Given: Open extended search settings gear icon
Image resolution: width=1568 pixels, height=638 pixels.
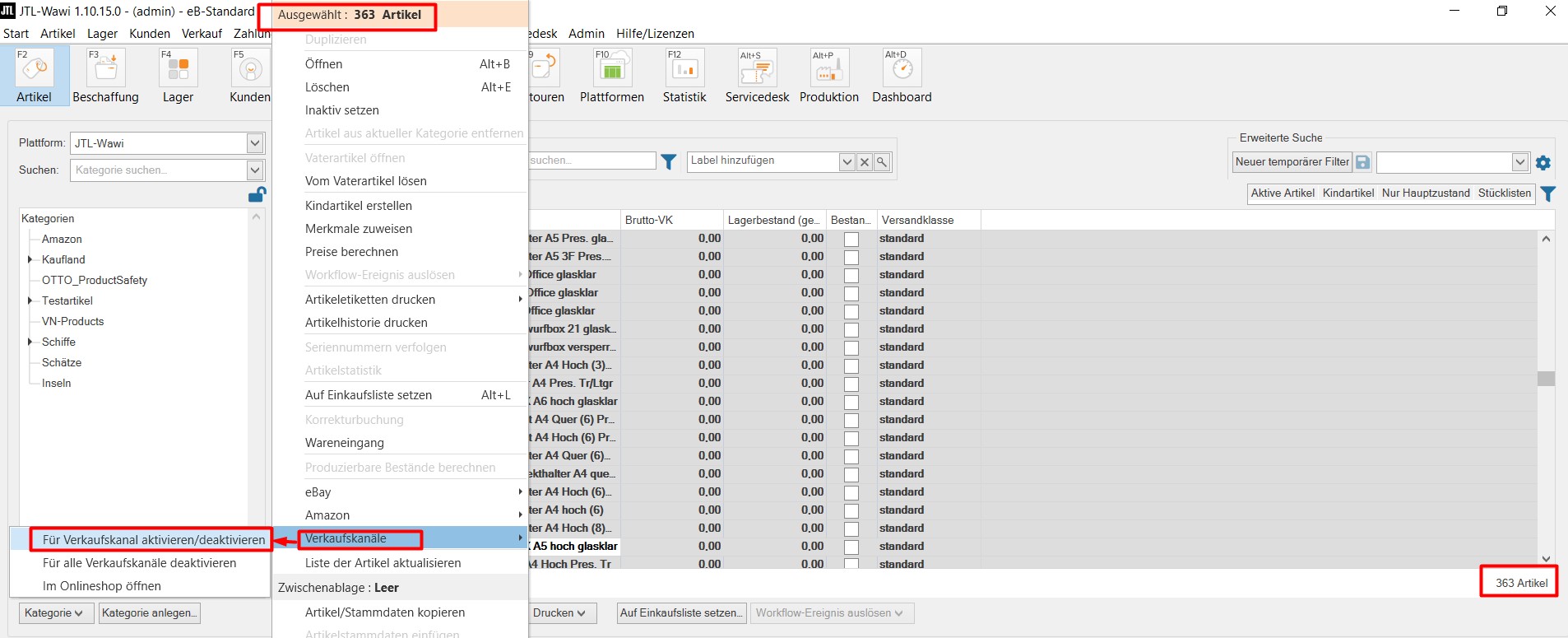Looking at the screenshot, I should tap(1543, 163).
